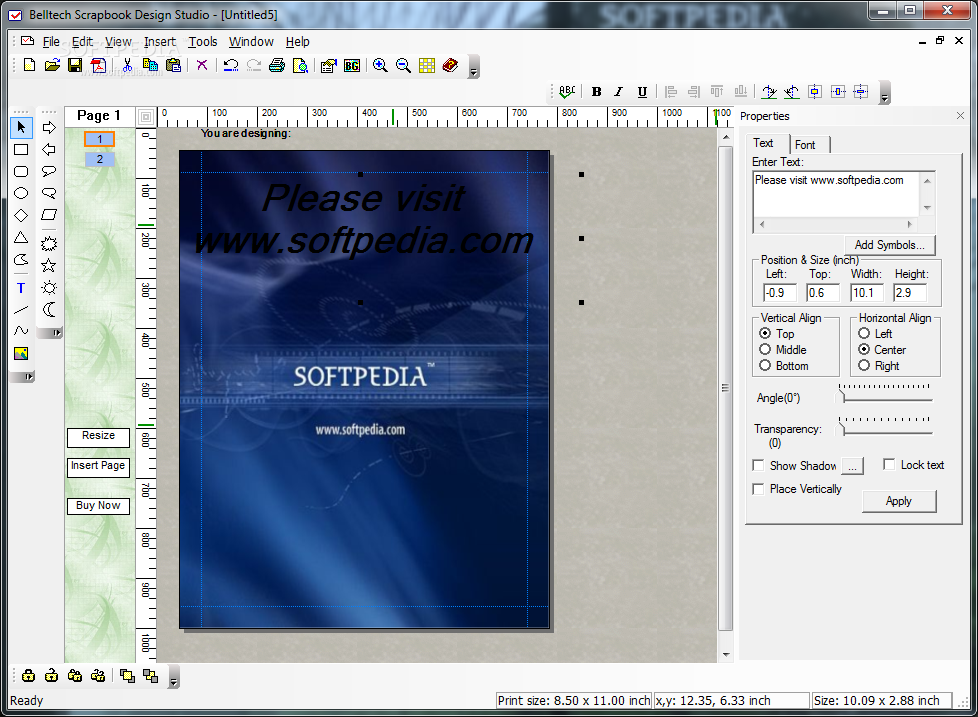The height and width of the screenshot is (717, 978).
Task: Select Center horizontal alignment
Action: point(864,350)
